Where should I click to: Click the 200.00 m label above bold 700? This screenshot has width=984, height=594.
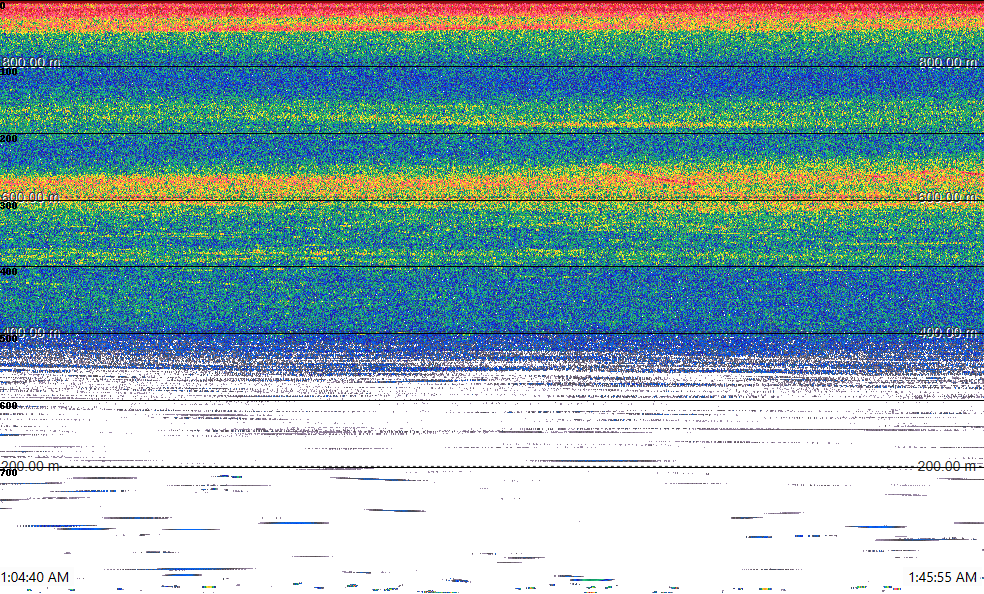[x=30, y=466]
